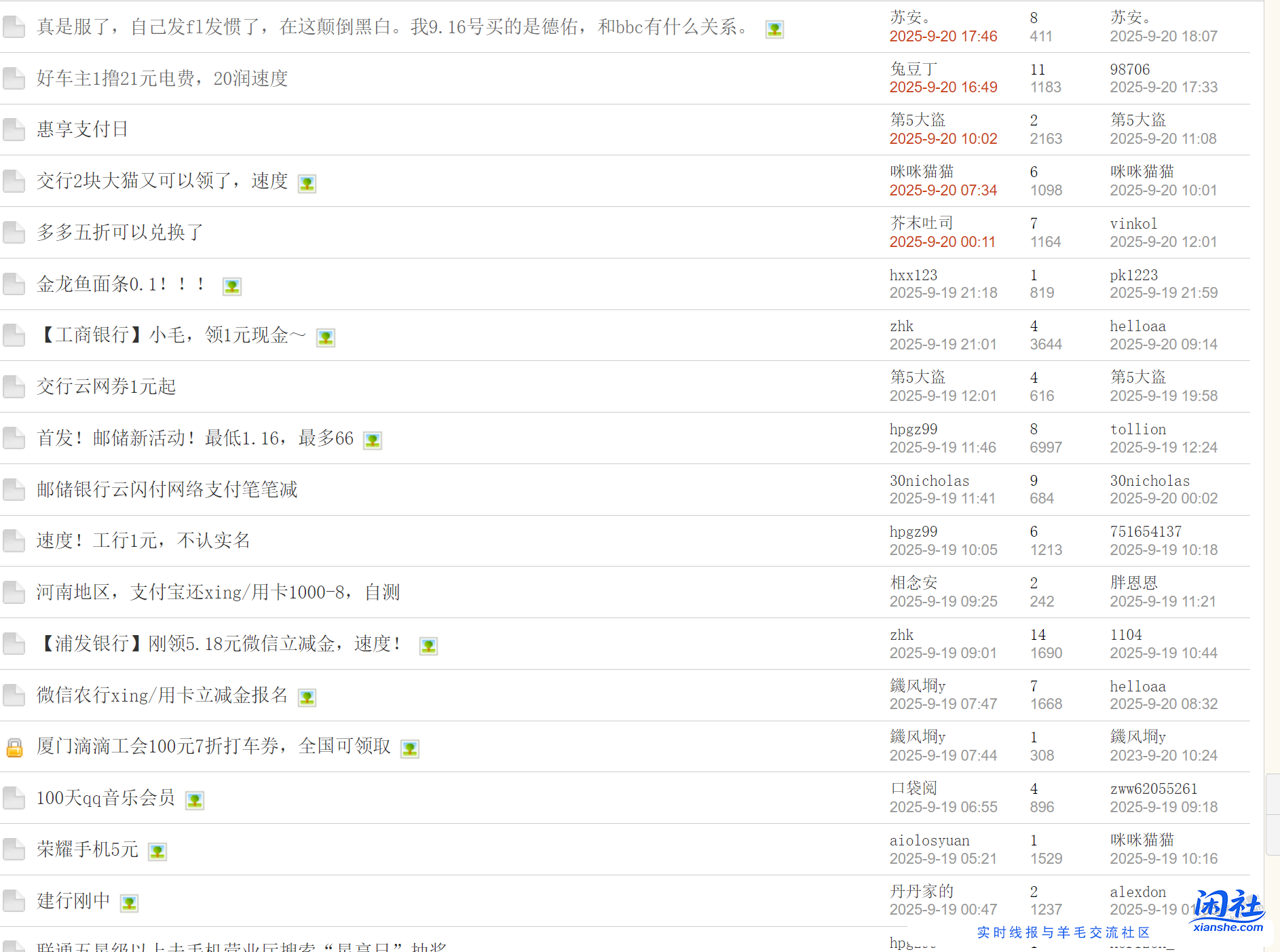Open thread 速度！工行1元，不认实名
1280x952 pixels.
(x=143, y=541)
